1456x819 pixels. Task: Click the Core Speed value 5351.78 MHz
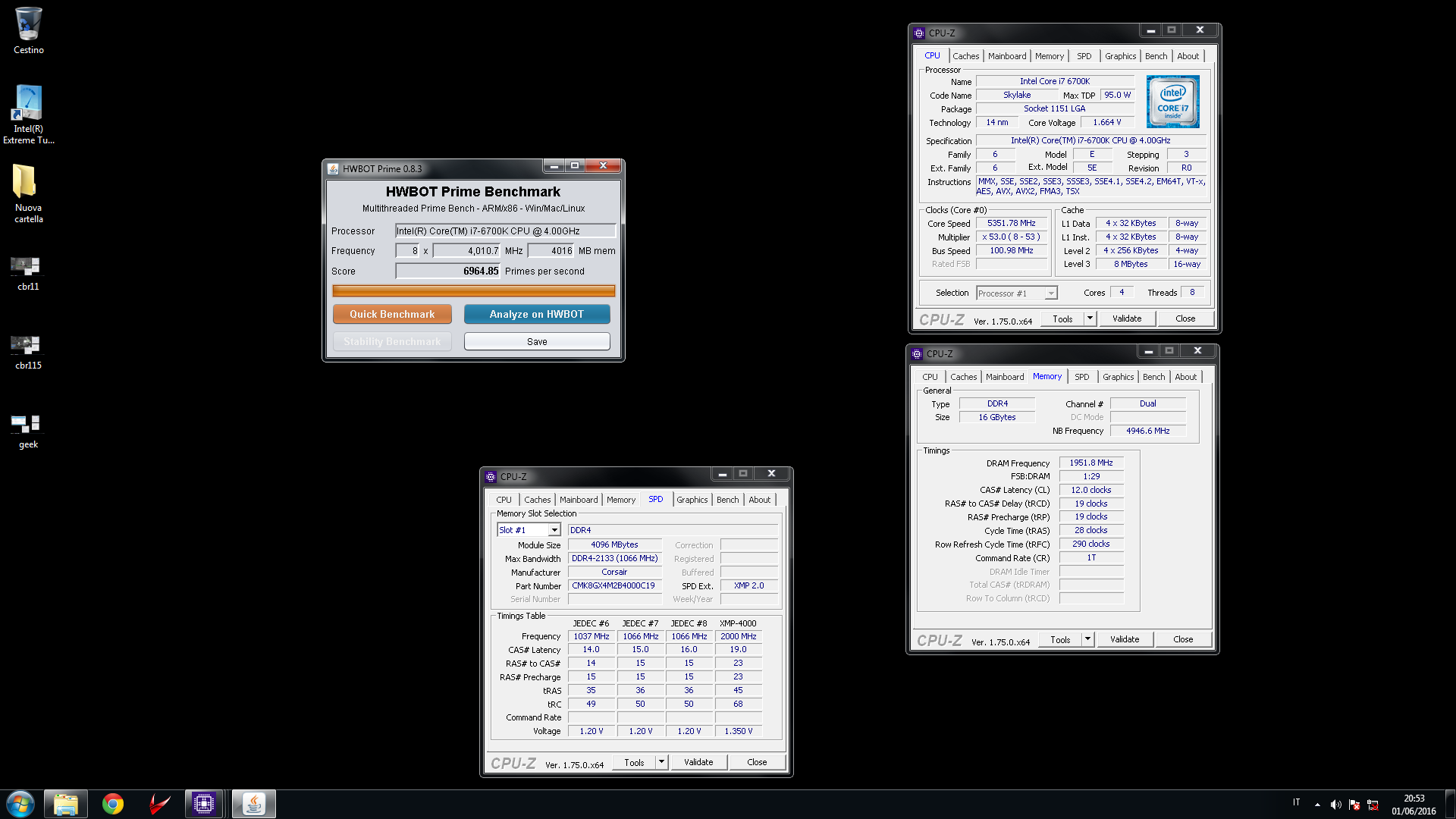click(1011, 224)
